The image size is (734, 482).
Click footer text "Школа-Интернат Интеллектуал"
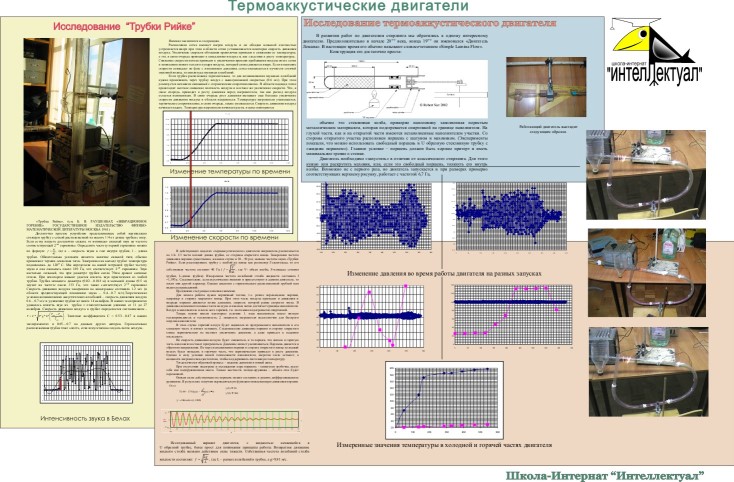click(605, 476)
